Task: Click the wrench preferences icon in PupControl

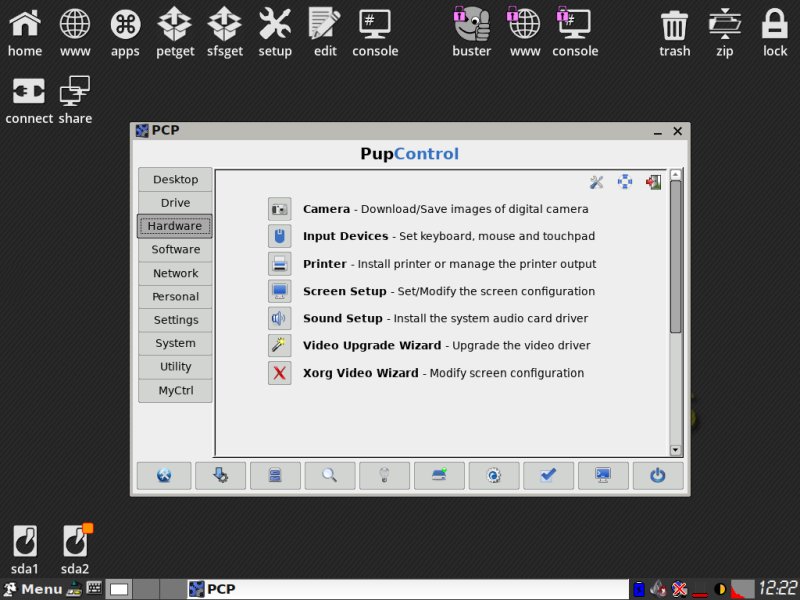Action: (x=597, y=182)
